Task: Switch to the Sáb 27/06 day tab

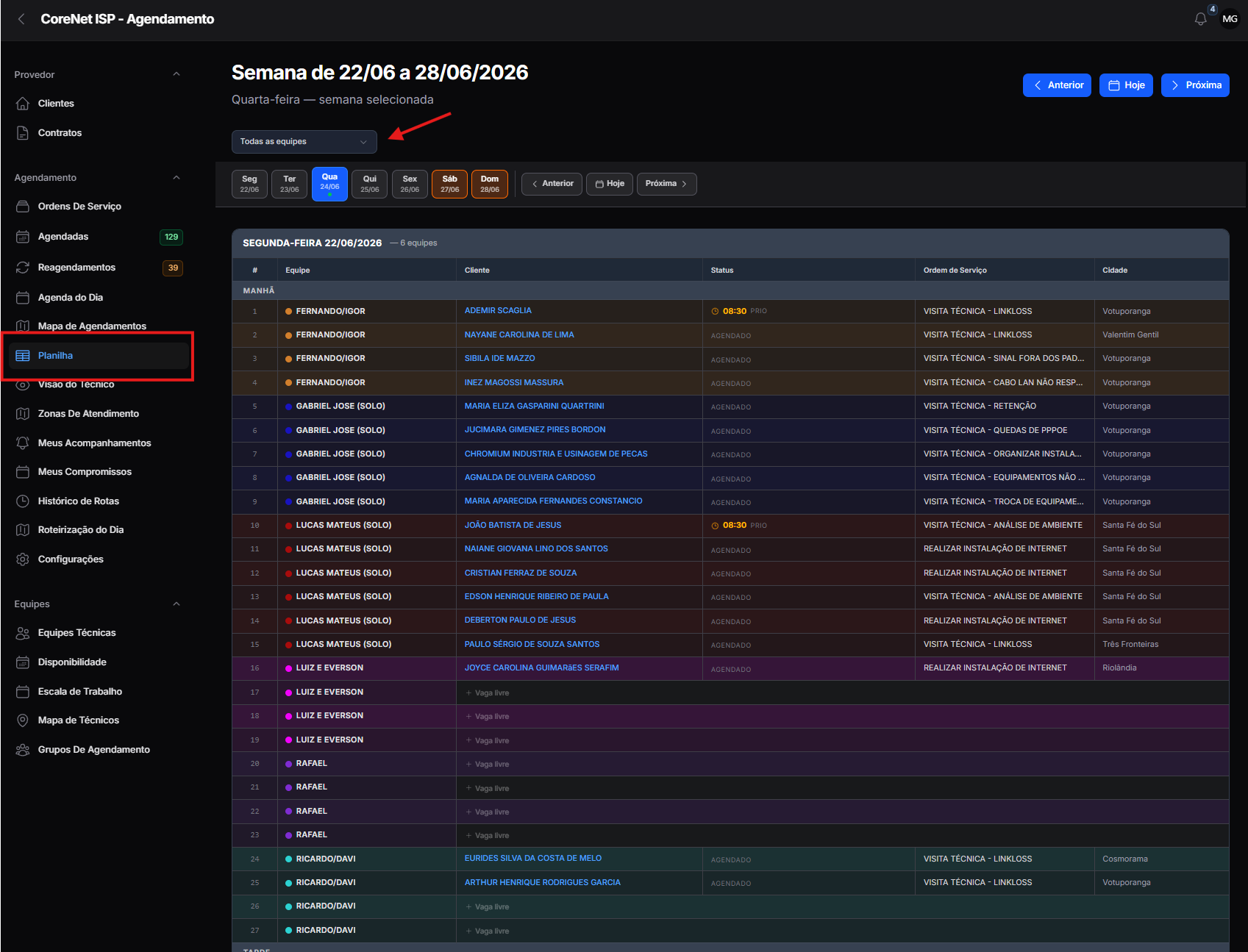Action: (x=449, y=184)
